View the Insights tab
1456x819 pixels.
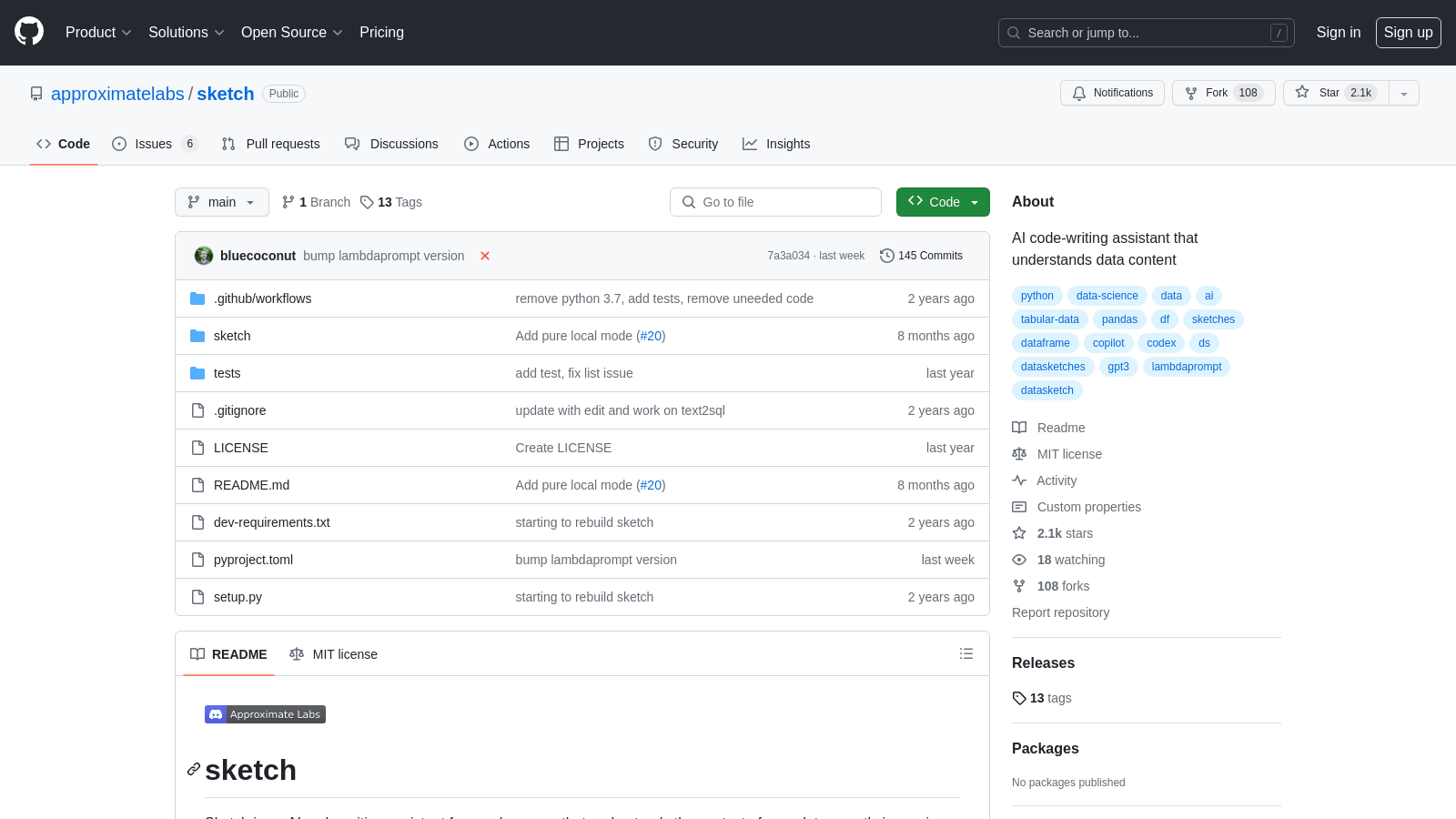click(x=776, y=144)
